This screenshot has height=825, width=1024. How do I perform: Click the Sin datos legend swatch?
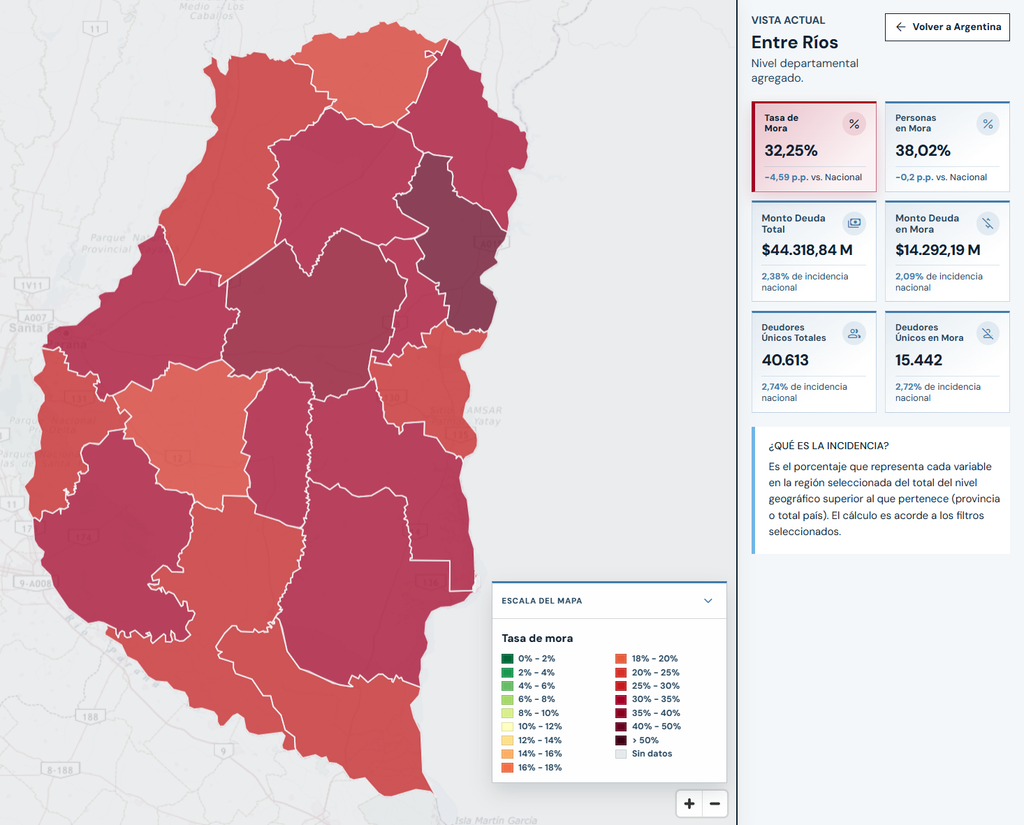pos(620,754)
